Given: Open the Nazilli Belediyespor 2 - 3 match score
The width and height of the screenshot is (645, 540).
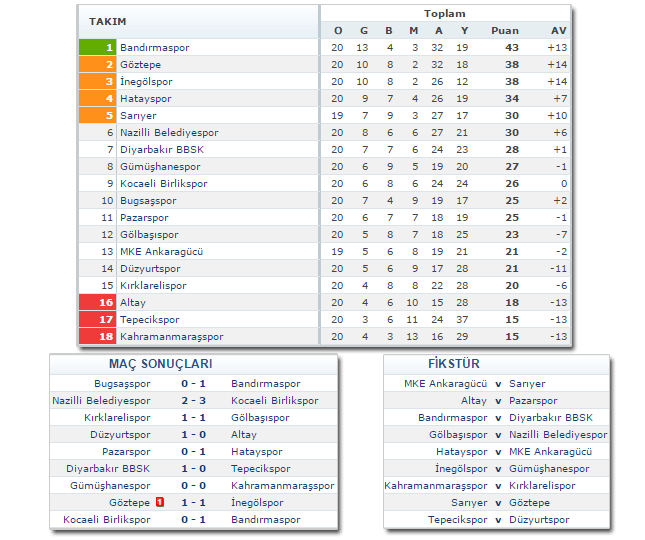Looking at the screenshot, I should pyautogui.click(x=193, y=401).
